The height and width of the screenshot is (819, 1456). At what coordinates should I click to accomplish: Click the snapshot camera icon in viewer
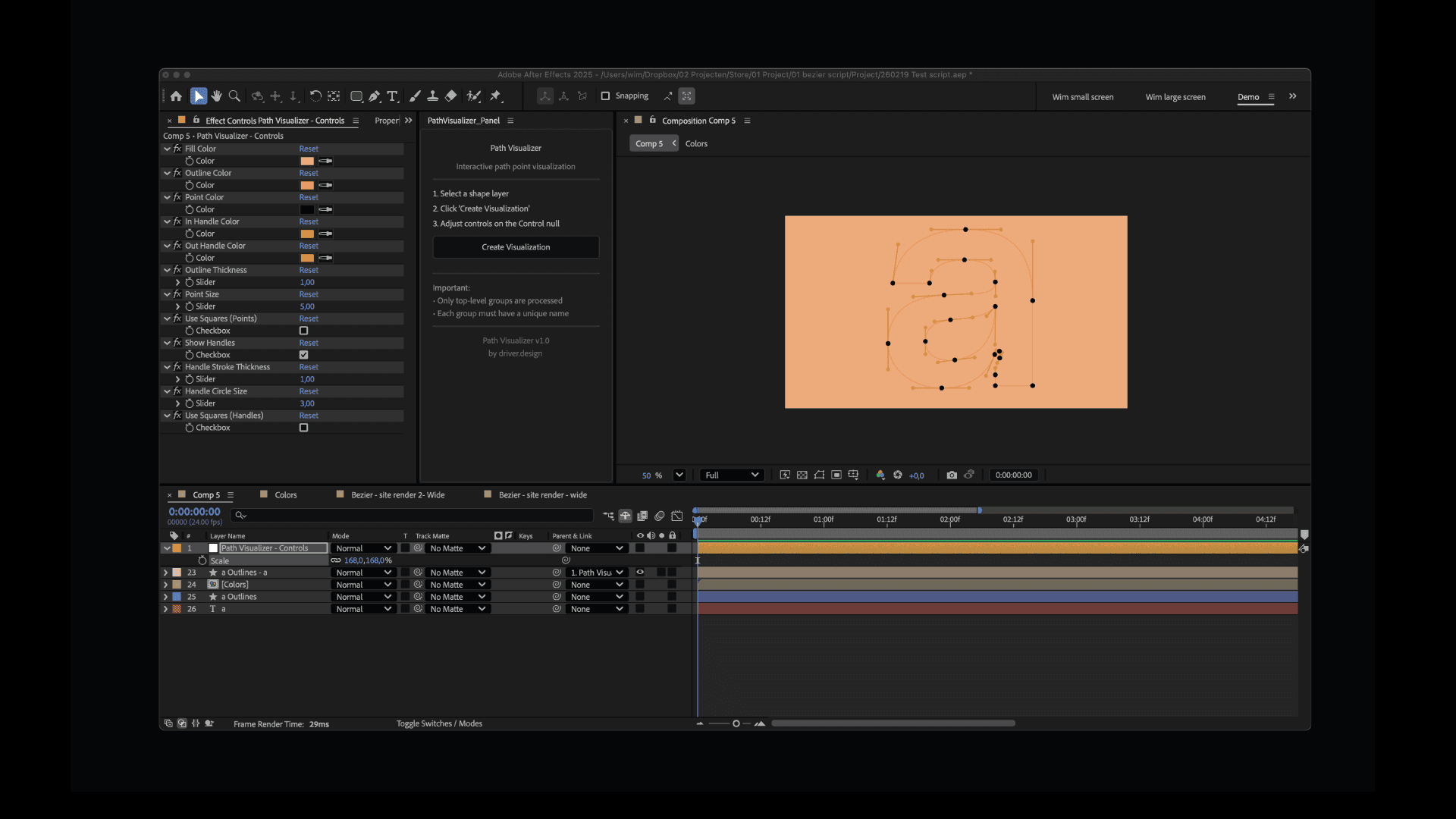[952, 475]
